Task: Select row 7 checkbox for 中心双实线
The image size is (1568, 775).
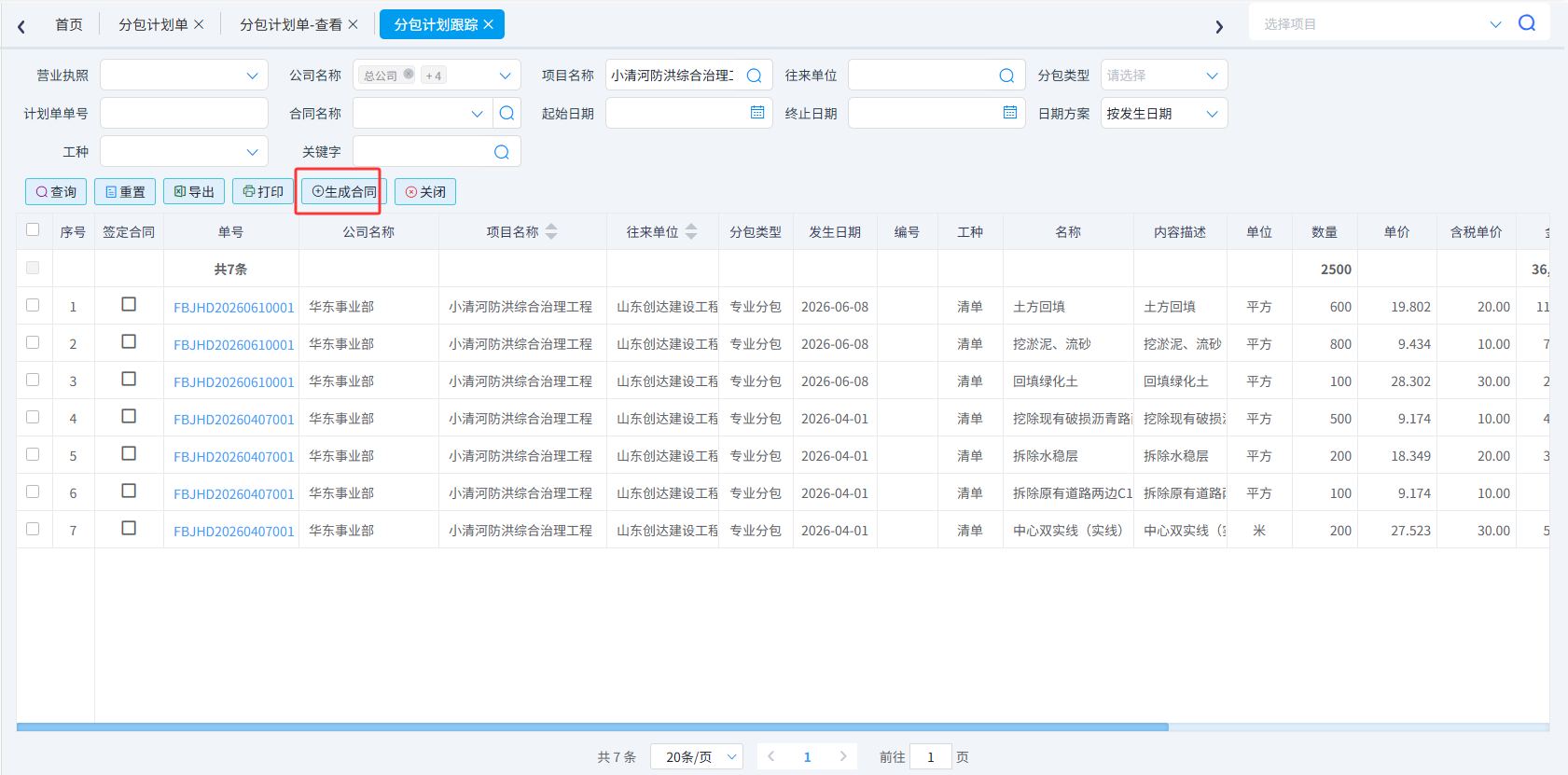Action: coord(33,529)
